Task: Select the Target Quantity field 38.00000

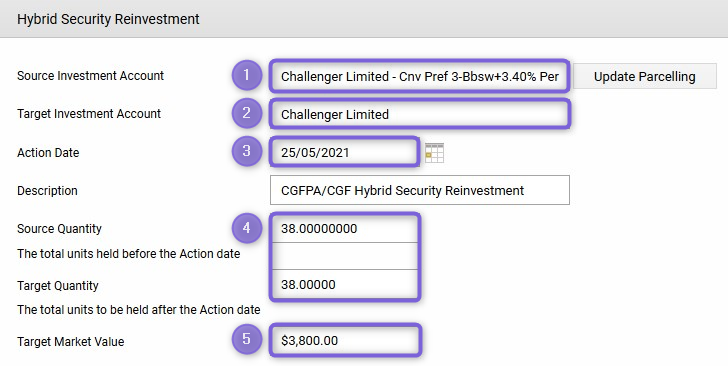Action: [x=345, y=284]
